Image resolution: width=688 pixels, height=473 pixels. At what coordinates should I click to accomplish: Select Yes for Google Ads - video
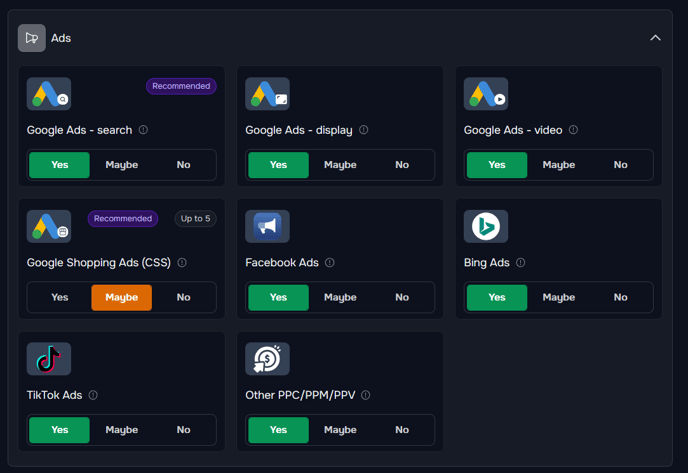497,165
